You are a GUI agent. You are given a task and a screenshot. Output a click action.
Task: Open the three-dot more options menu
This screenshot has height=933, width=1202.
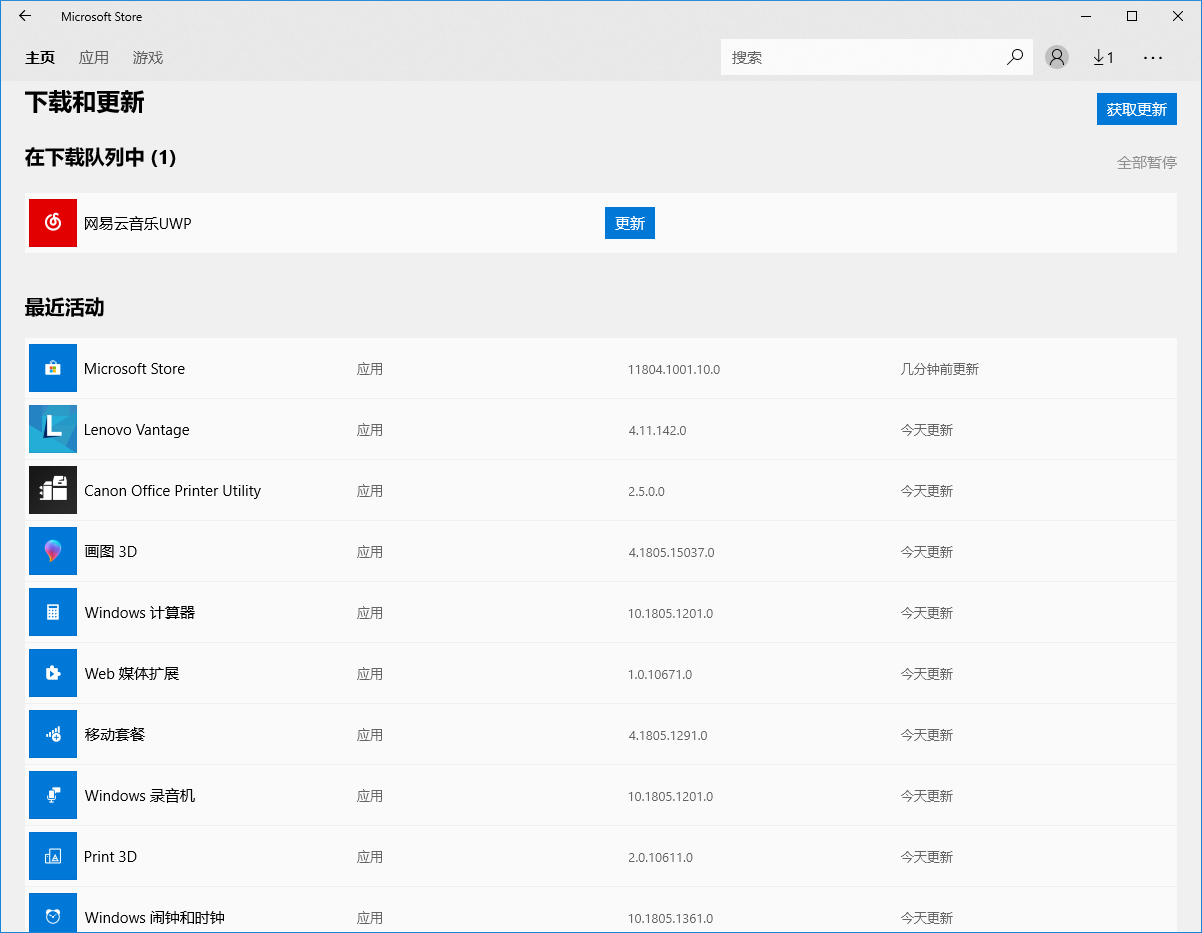(x=1153, y=57)
